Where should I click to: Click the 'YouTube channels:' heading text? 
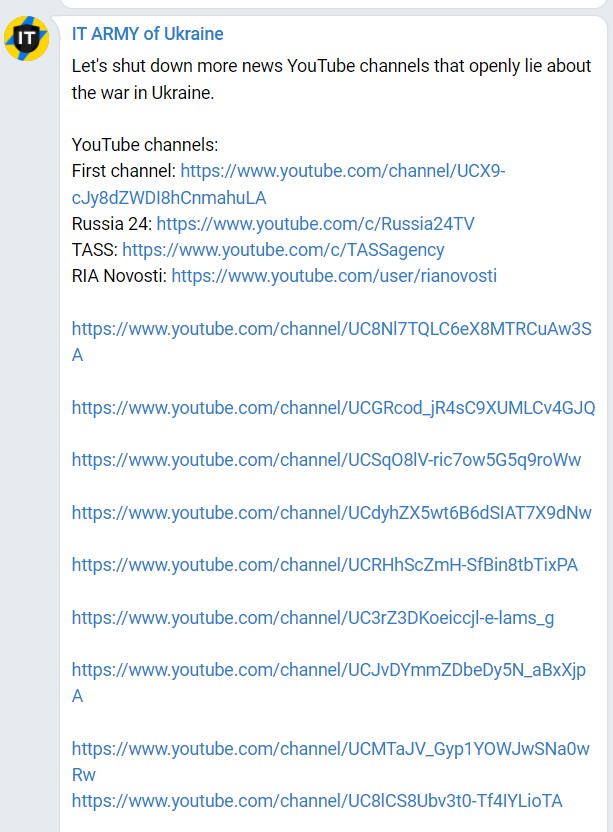(145, 145)
